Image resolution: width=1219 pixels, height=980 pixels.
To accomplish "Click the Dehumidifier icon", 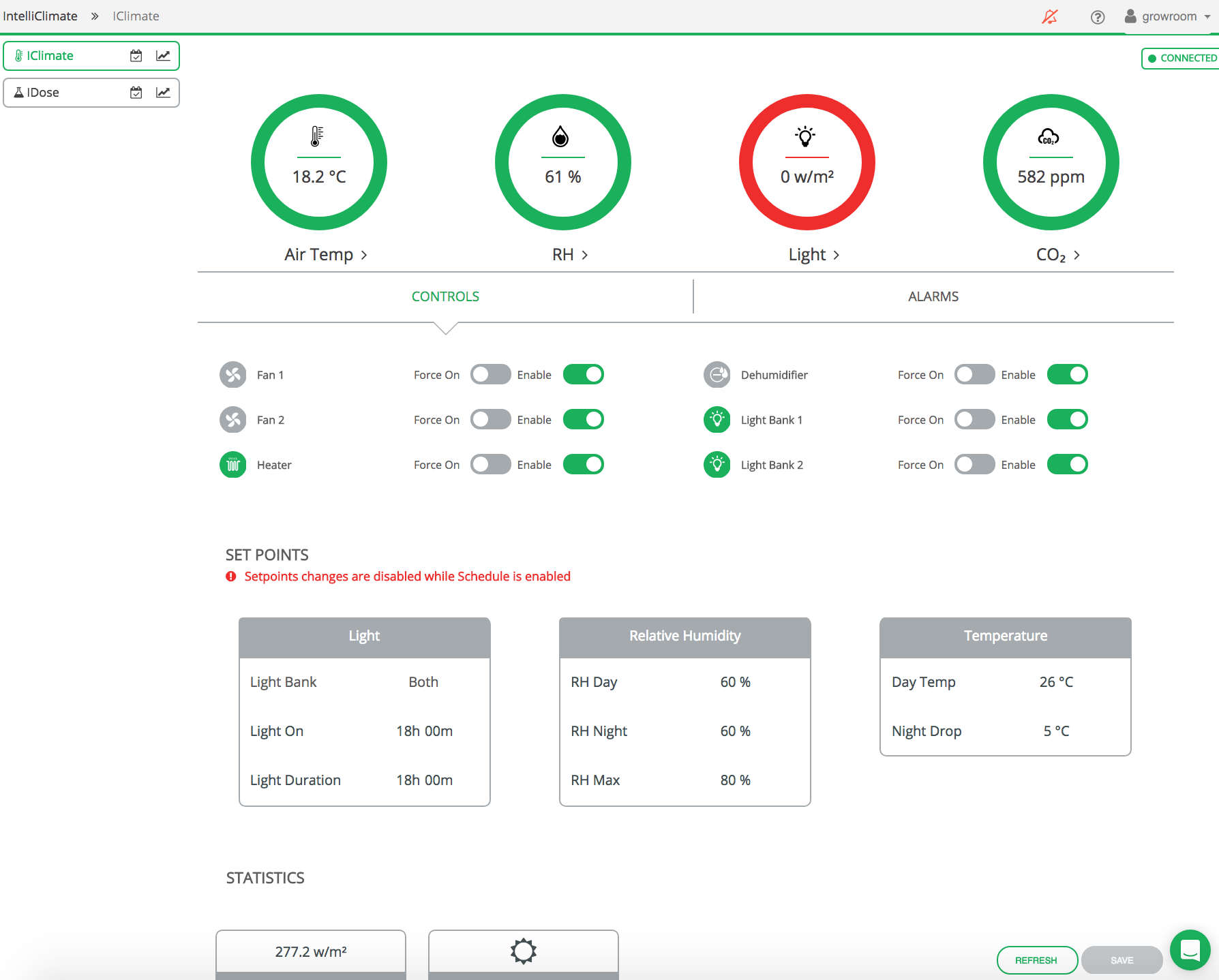I will 717,374.
